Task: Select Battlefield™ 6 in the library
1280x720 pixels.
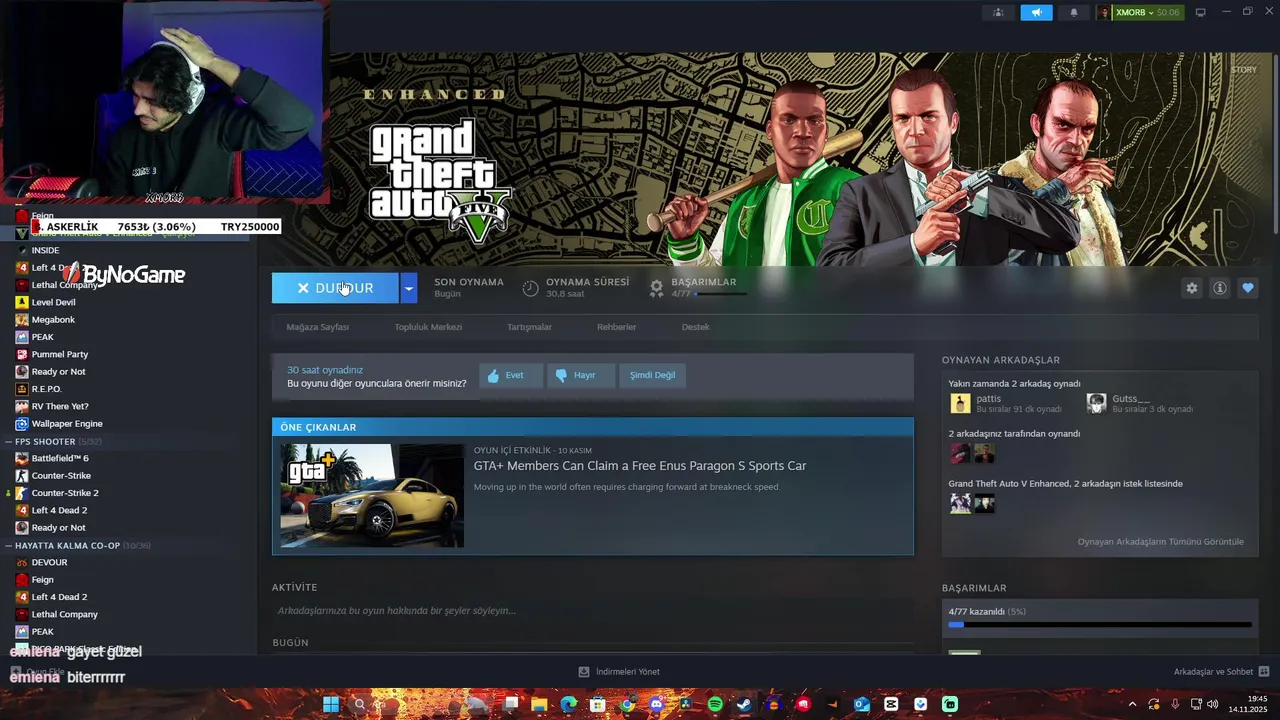Action: pos(60,458)
